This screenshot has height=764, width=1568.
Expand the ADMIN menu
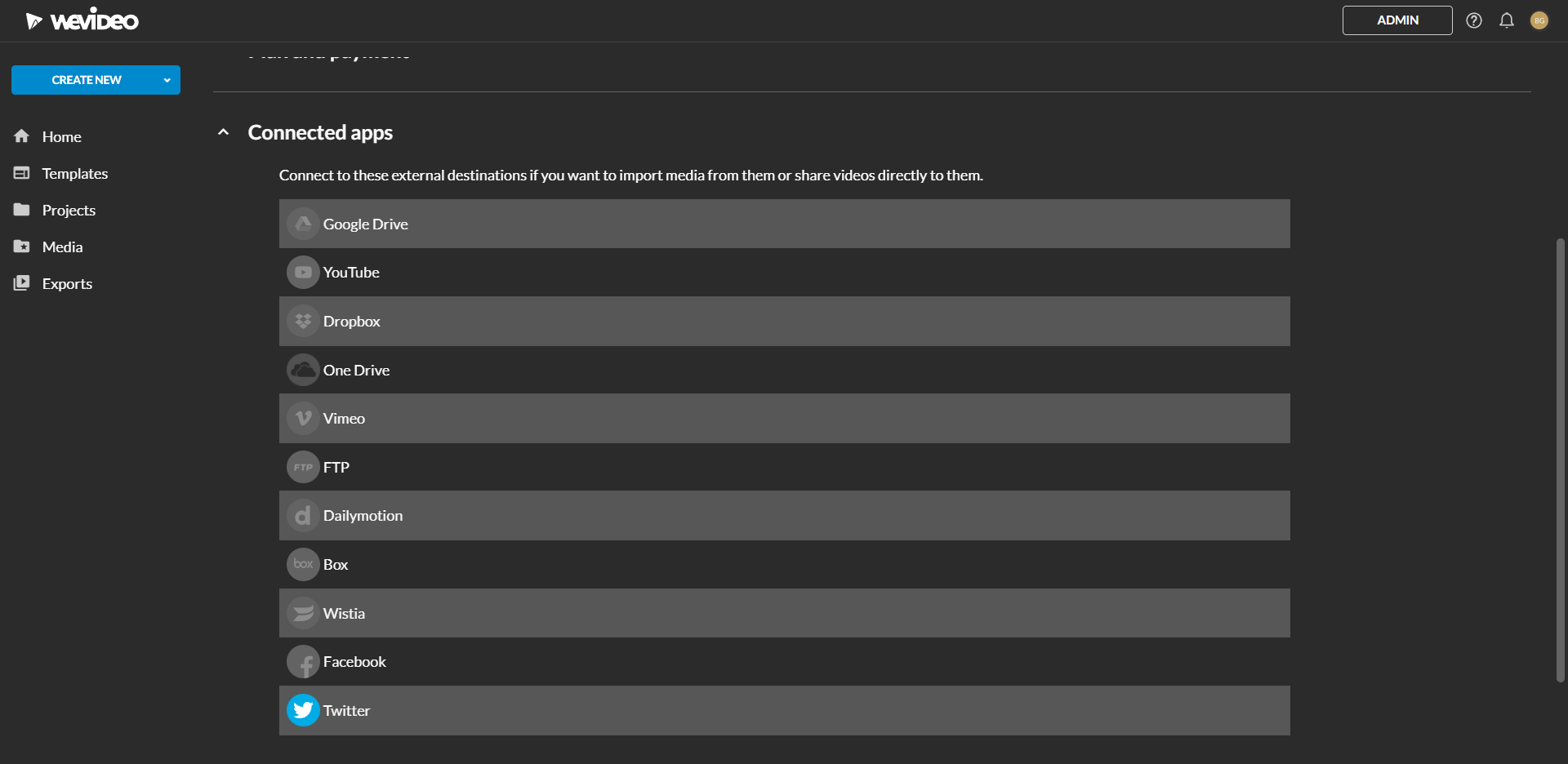(1396, 20)
